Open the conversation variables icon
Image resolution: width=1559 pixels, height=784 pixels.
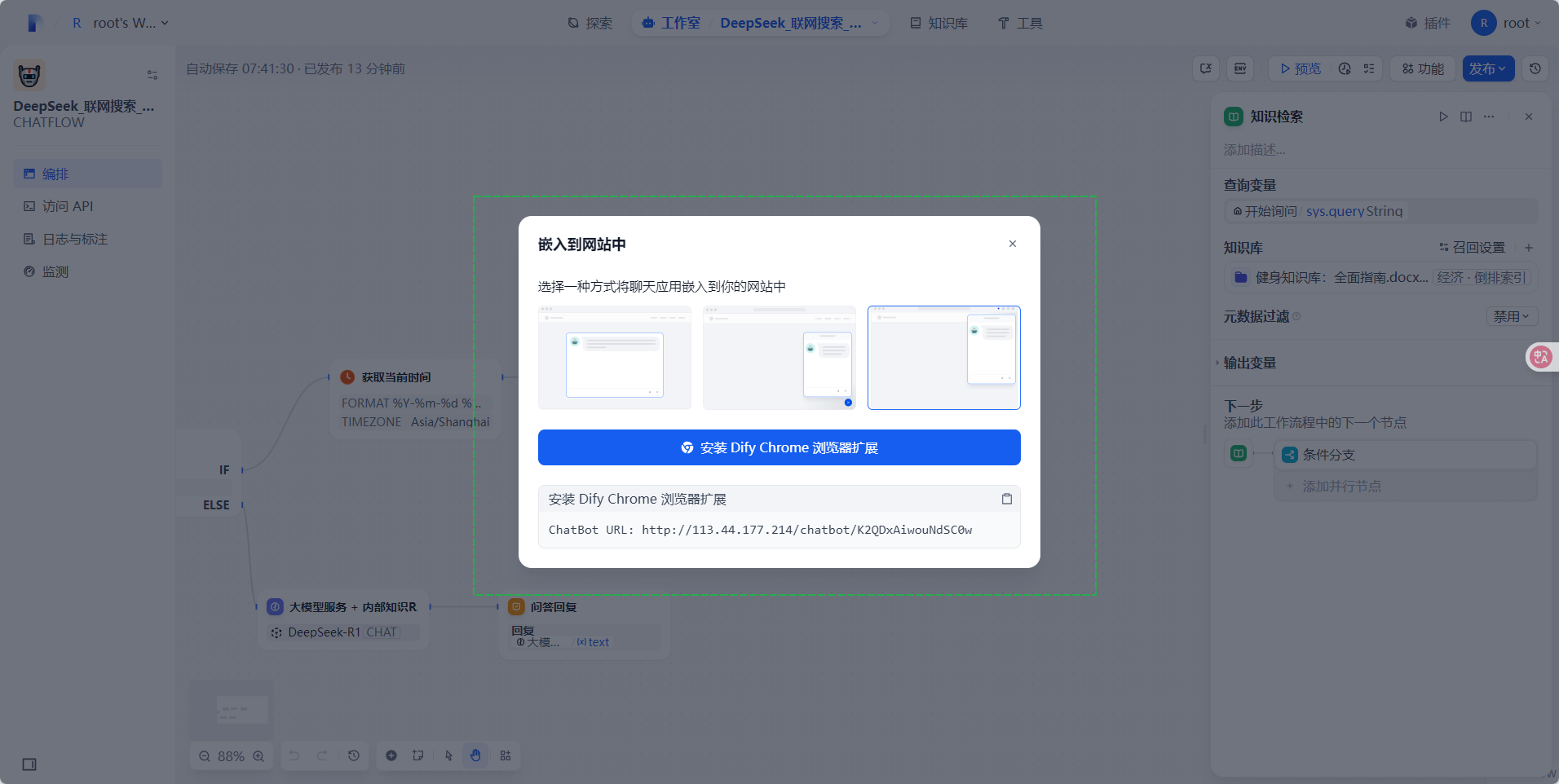pyautogui.click(x=1206, y=68)
